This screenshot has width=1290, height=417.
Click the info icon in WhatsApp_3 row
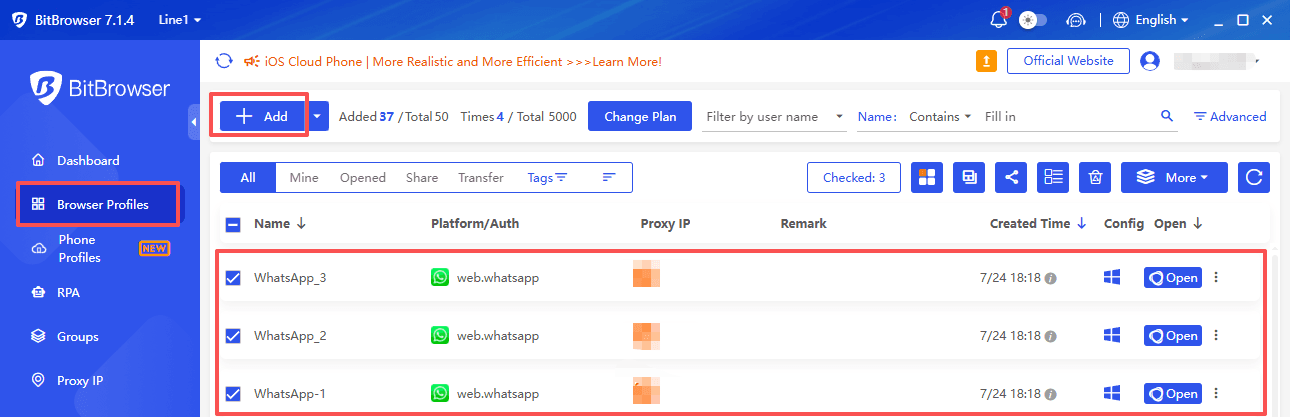pyautogui.click(x=1050, y=279)
